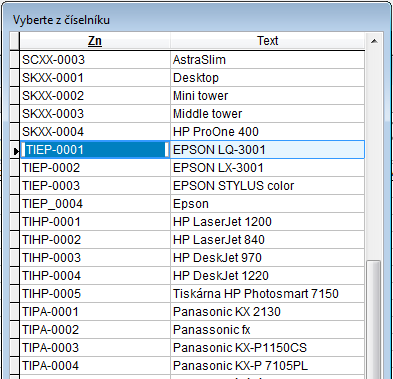The height and width of the screenshot is (379, 393).
Task: Sort by the Zn column header
Action: coord(95,41)
